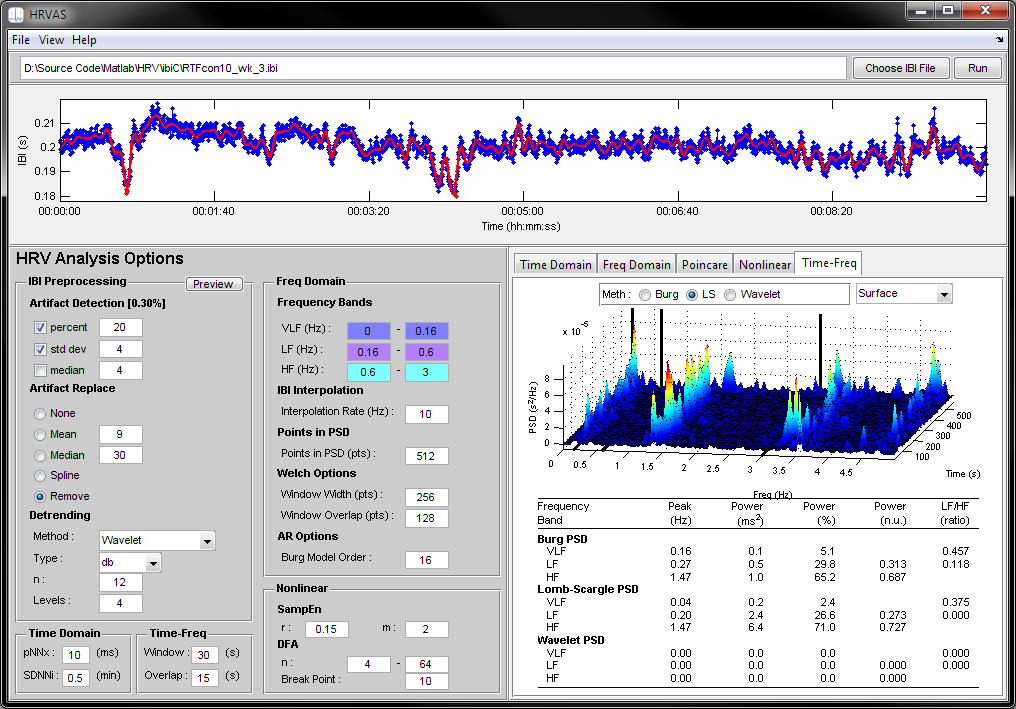1016x709 pixels.
Task: Click the Interpolation Rate input field
Action: pyautogui.click(x=426, y=414)
